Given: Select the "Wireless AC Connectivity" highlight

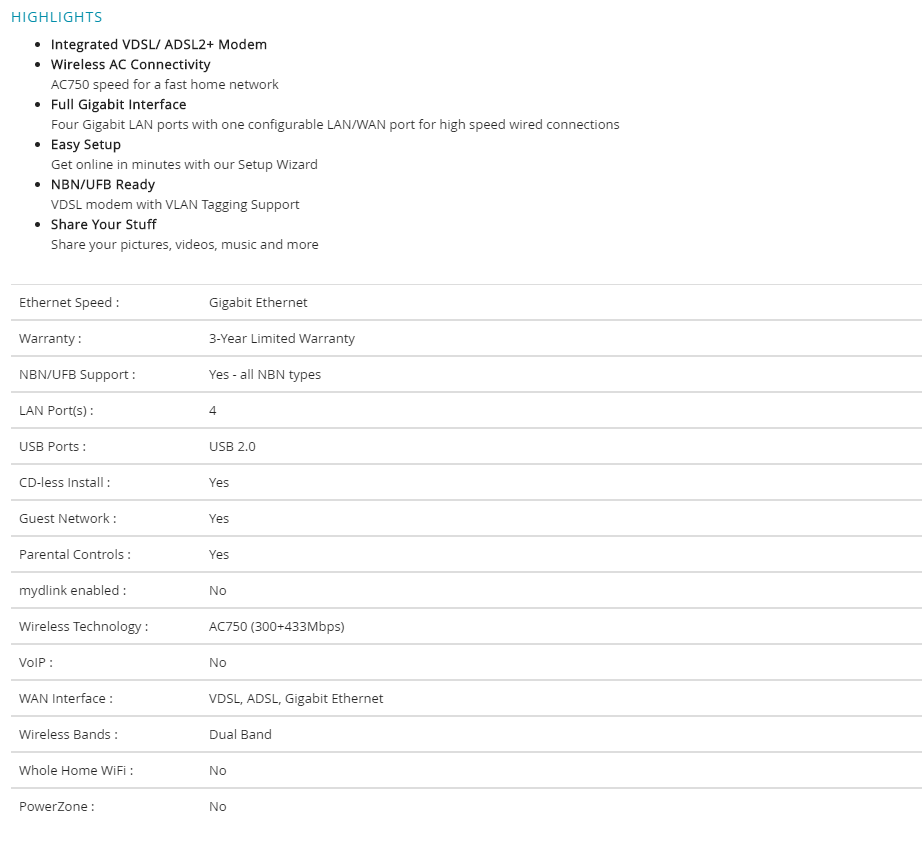Looking at the screenshot, I should tap(131, 64).
